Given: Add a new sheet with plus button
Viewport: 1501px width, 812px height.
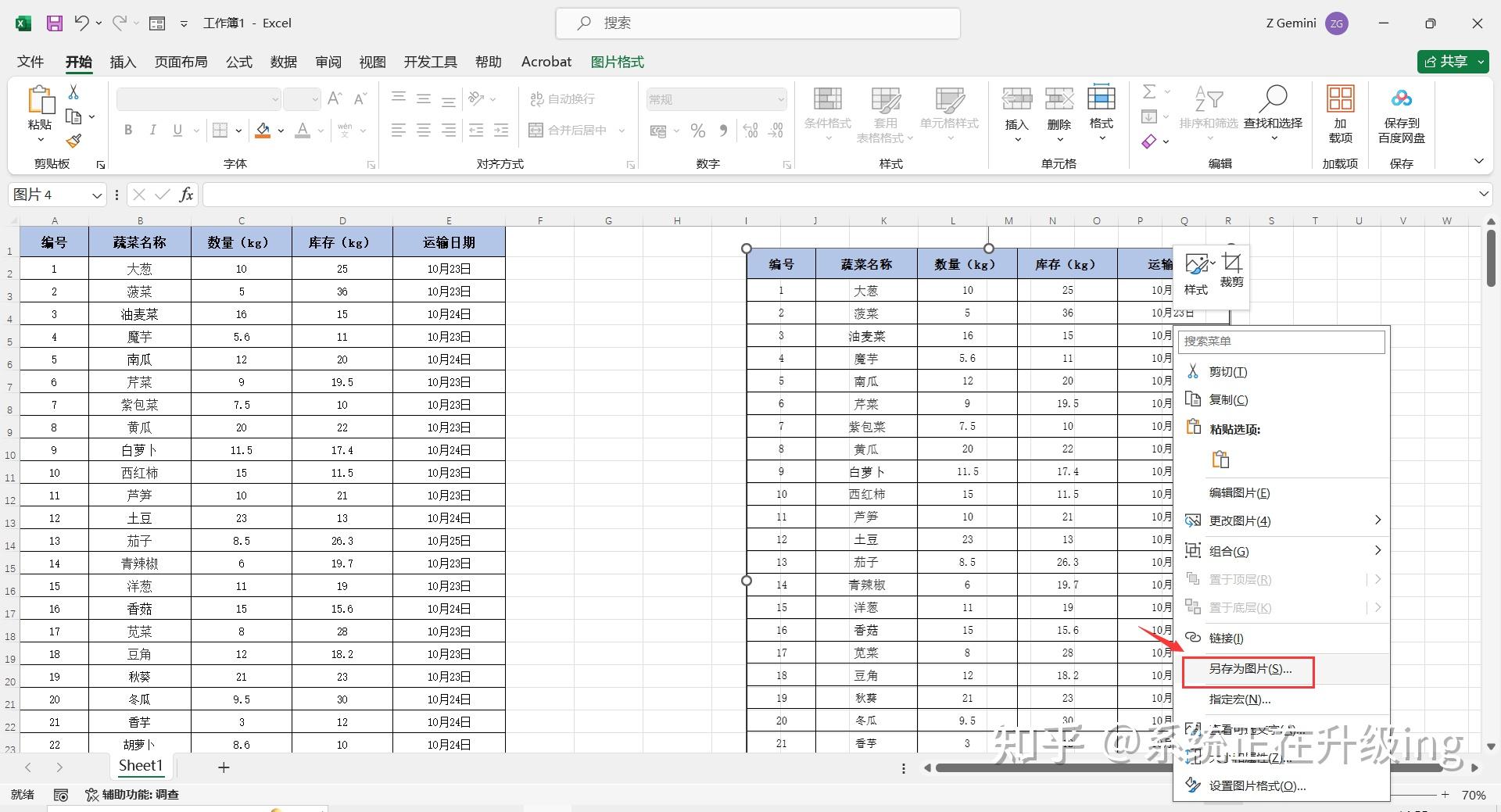Looking at the screenshot, I should pos(224,767).
